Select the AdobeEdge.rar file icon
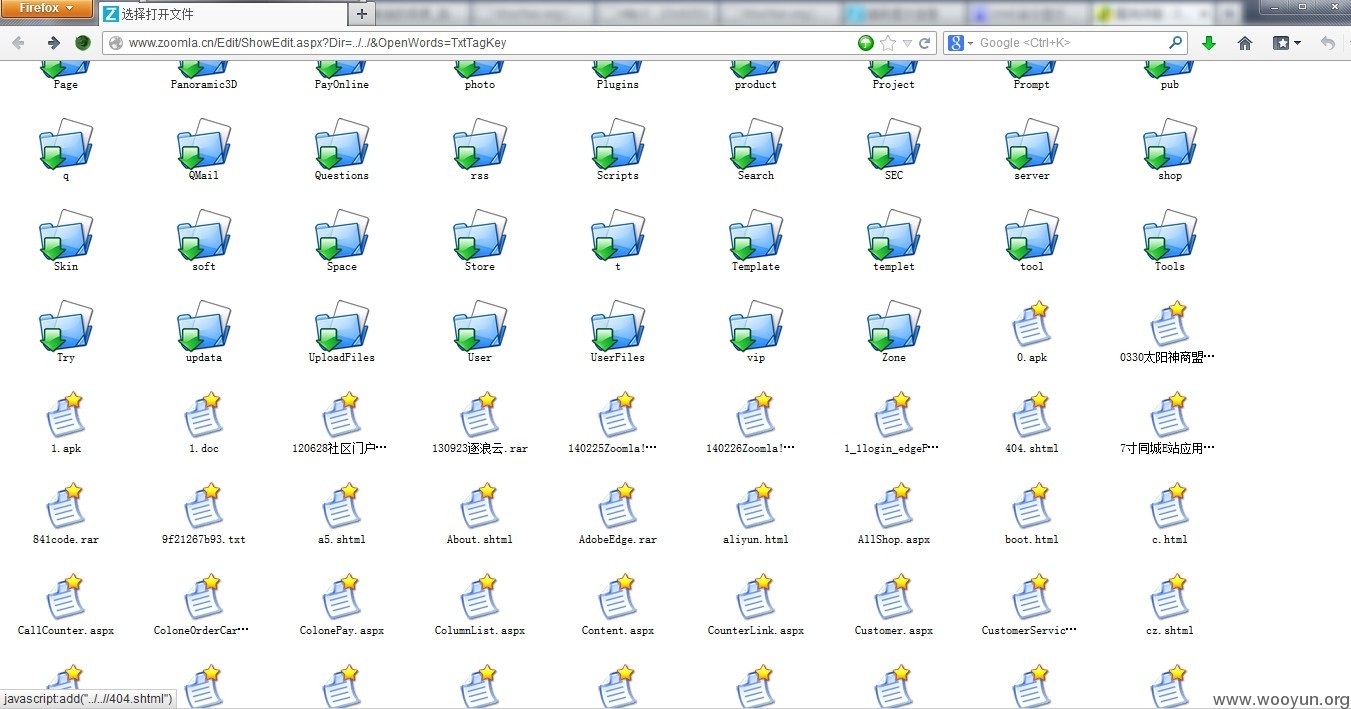The image size is (1351, 709). pyautogui.click(x=617, y=506)
